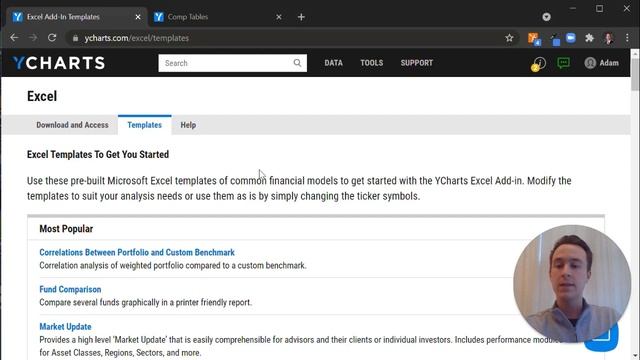Open the Chrome three-dot menu
Screen dimensions: 640x360
tap(627, 38)
